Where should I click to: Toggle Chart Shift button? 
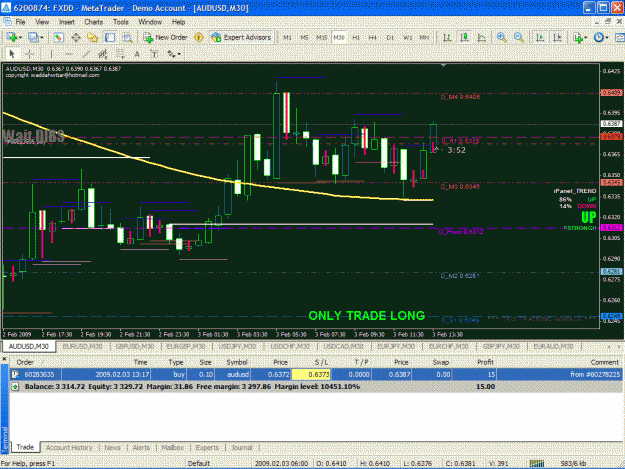pos(558,37)
